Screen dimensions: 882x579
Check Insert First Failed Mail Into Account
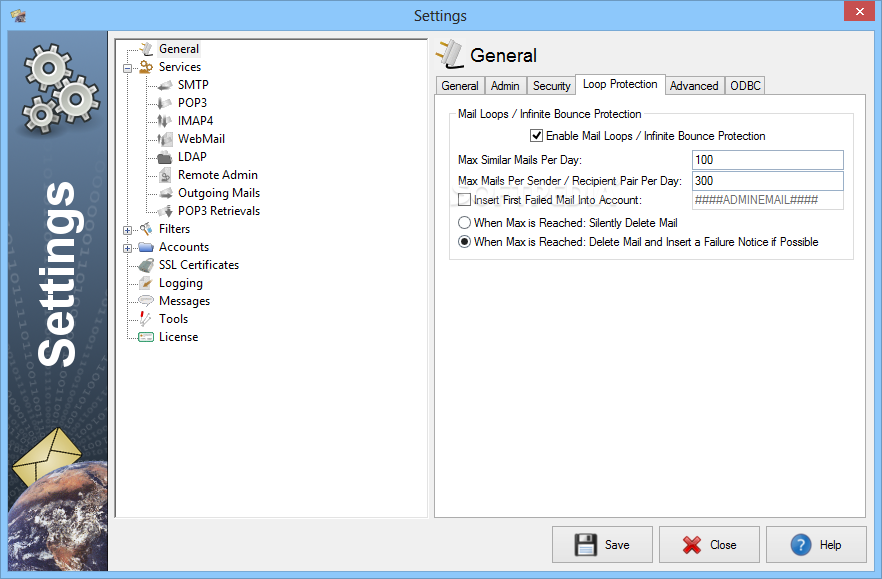click(x=464, y=200)
